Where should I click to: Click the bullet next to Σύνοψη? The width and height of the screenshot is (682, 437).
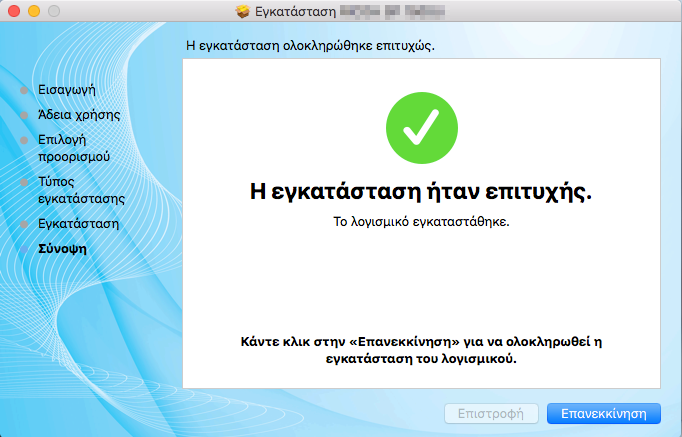pos(24,249)
